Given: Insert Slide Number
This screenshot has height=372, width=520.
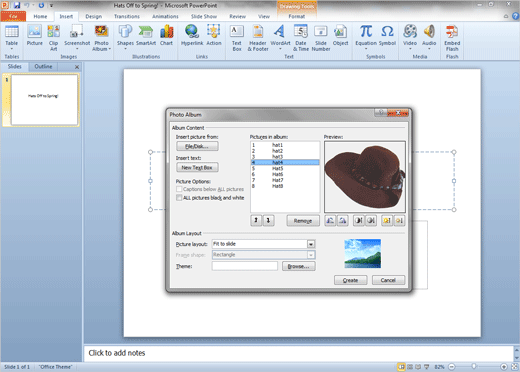Looking at the screenshot, I should [321, 38].
